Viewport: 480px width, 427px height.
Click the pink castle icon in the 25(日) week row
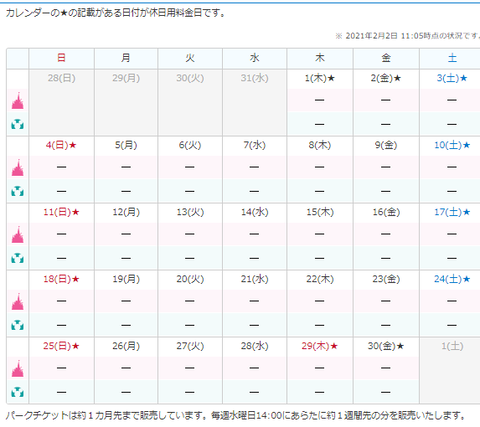pyautogui.click(x=18, y=369)
